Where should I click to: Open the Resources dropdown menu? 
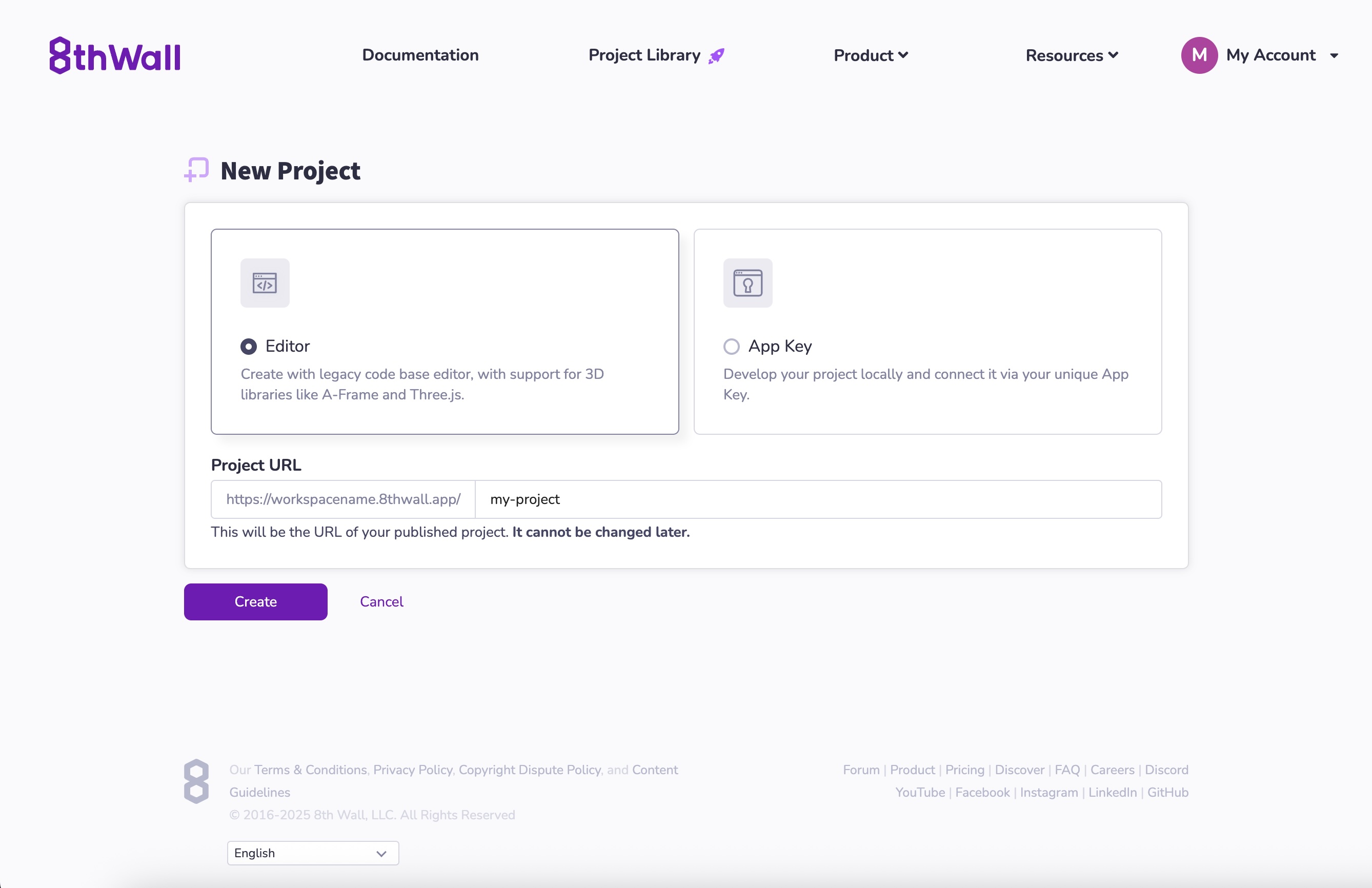[1071, 55]
